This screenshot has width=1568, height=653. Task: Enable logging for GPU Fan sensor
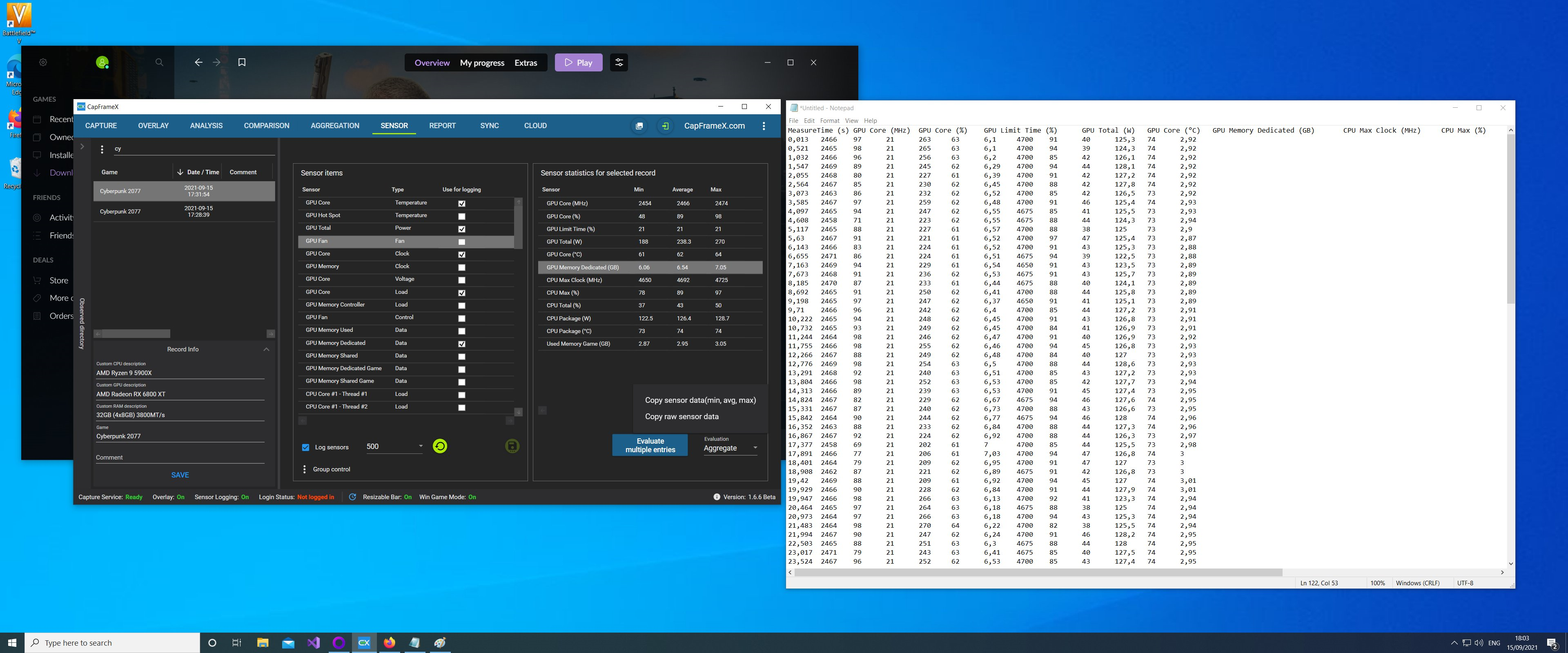461,242
